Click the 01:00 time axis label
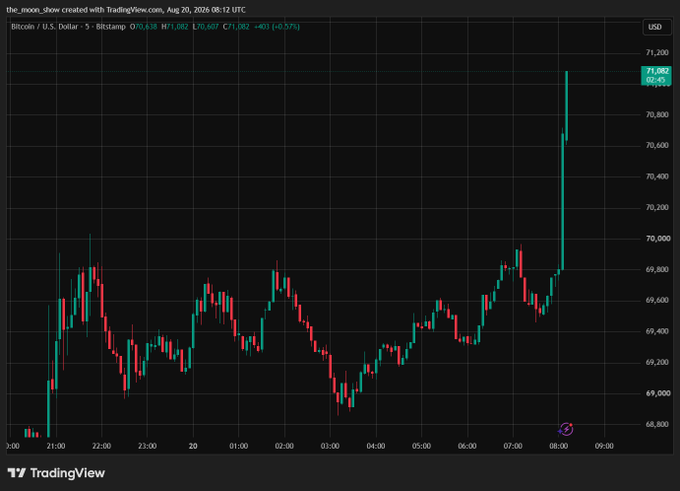The image size is (680, 491). coord(239,446)
